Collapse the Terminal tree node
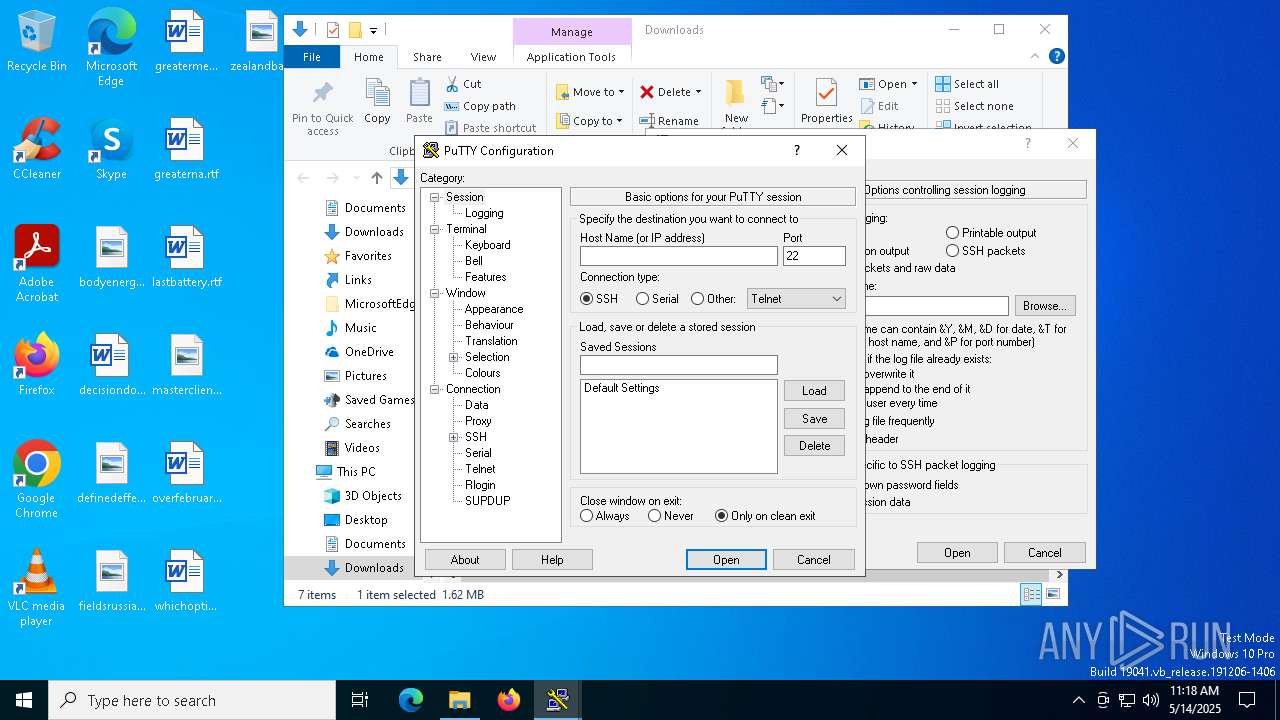The width and height of the screenshot is (1280, 720). tap(435, 229)
